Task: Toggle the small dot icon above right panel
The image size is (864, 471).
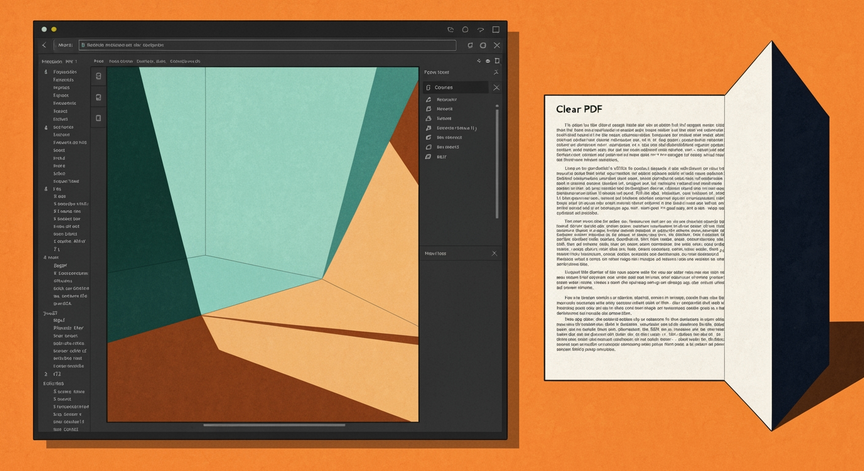Action: point(488,61)
